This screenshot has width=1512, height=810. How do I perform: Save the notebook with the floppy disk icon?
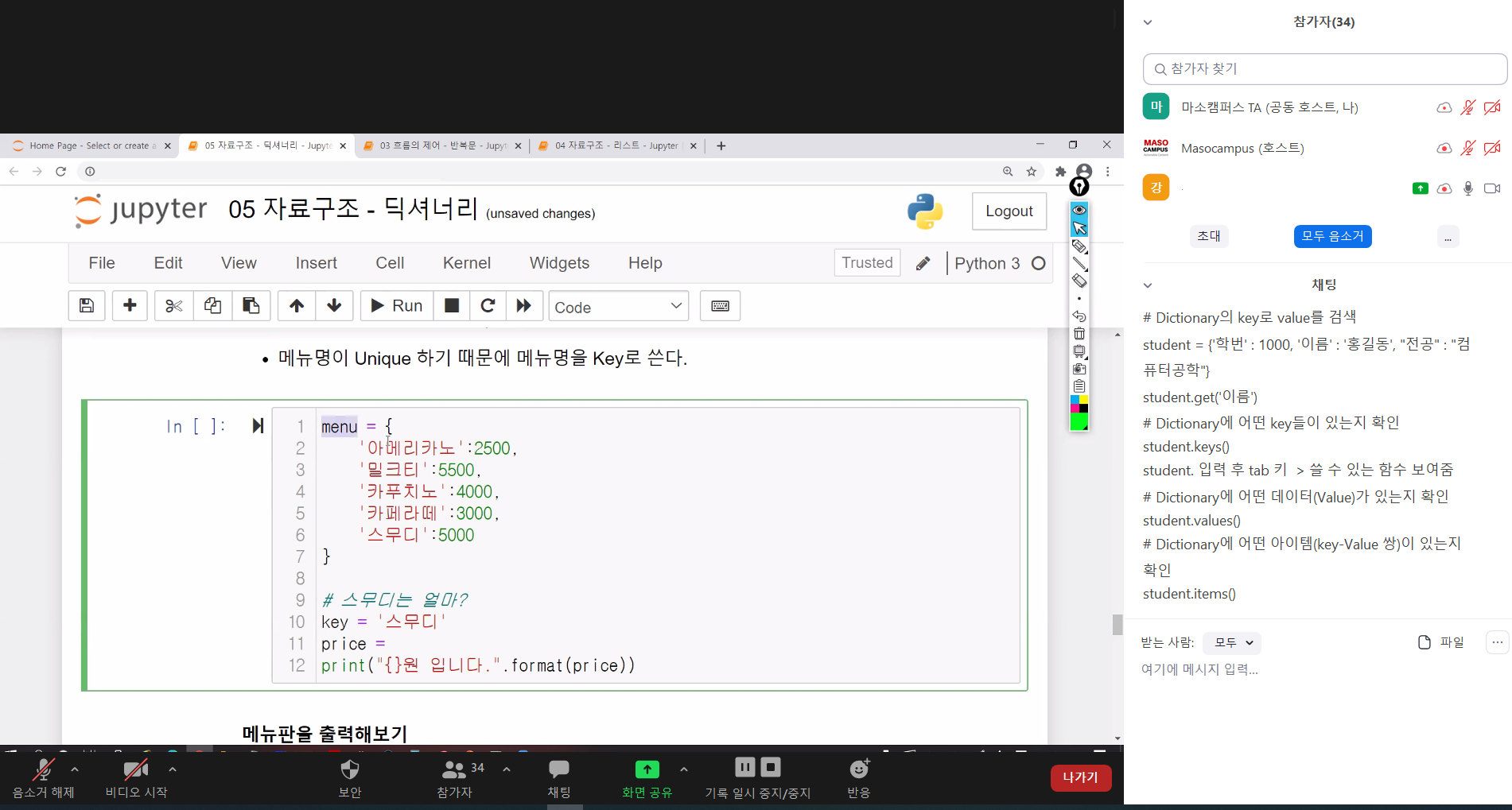coord(87,306)
